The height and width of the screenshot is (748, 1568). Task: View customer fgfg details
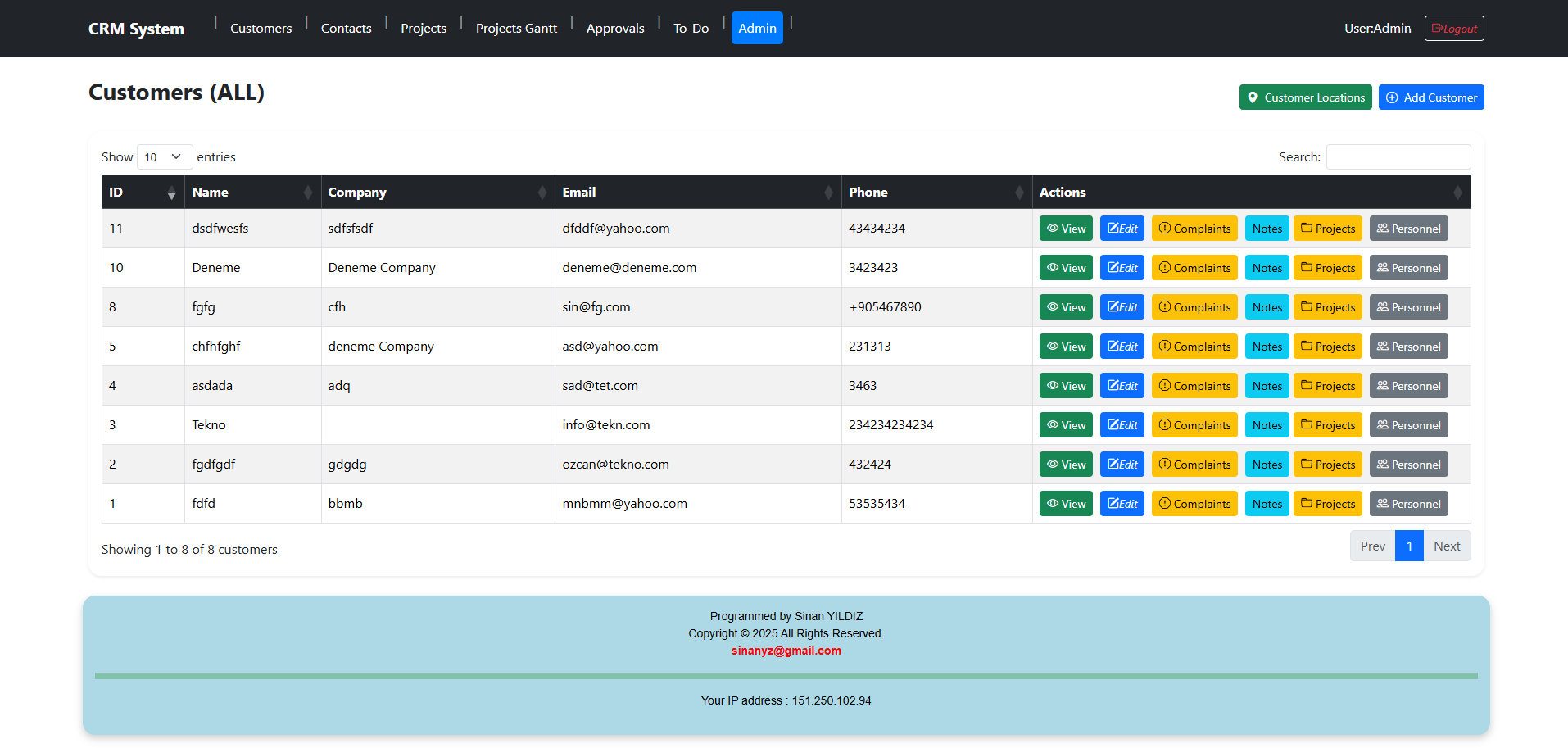[x=1066, y=307]
